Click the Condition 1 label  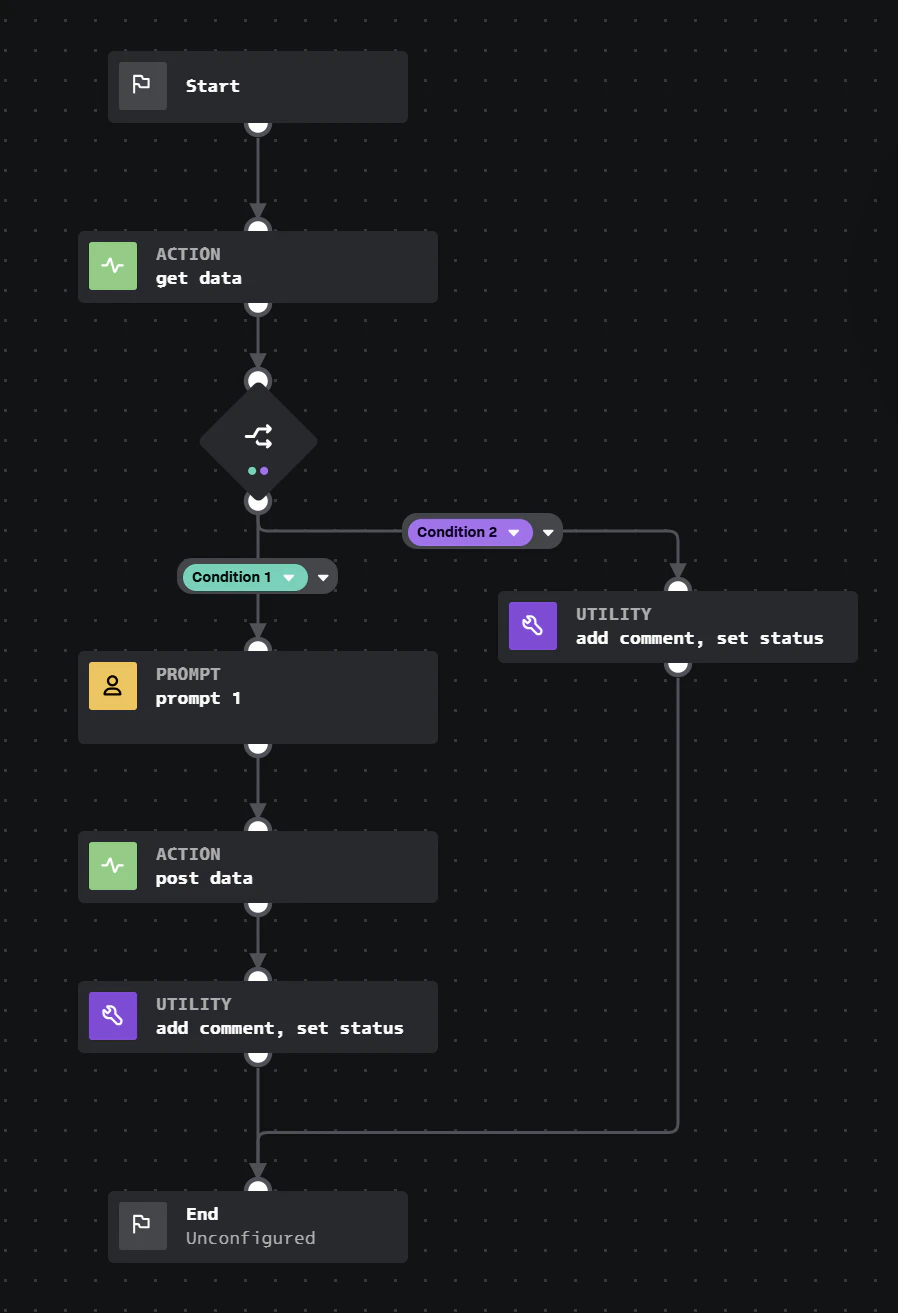[232, 577]
